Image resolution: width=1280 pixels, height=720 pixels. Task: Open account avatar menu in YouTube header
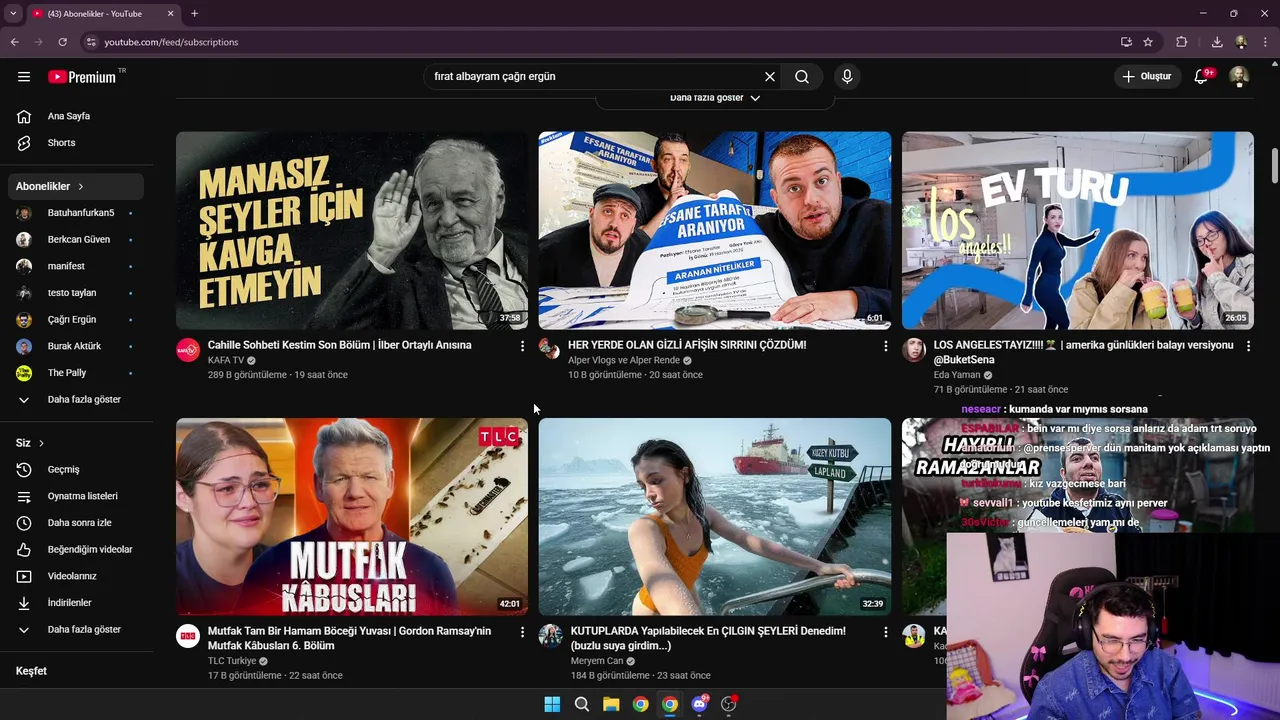click(x=1239, y=77)
